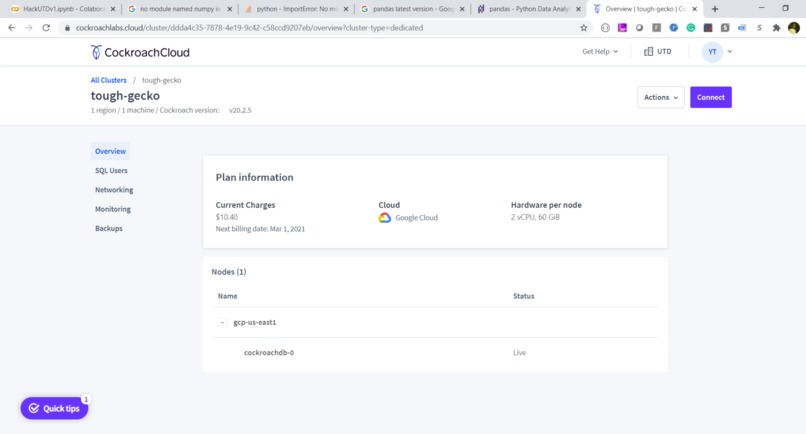Click the CockroachCloud logo
The width and height of the screenshot is (806, 434).
pyautogui.click(x=140, y=52)
